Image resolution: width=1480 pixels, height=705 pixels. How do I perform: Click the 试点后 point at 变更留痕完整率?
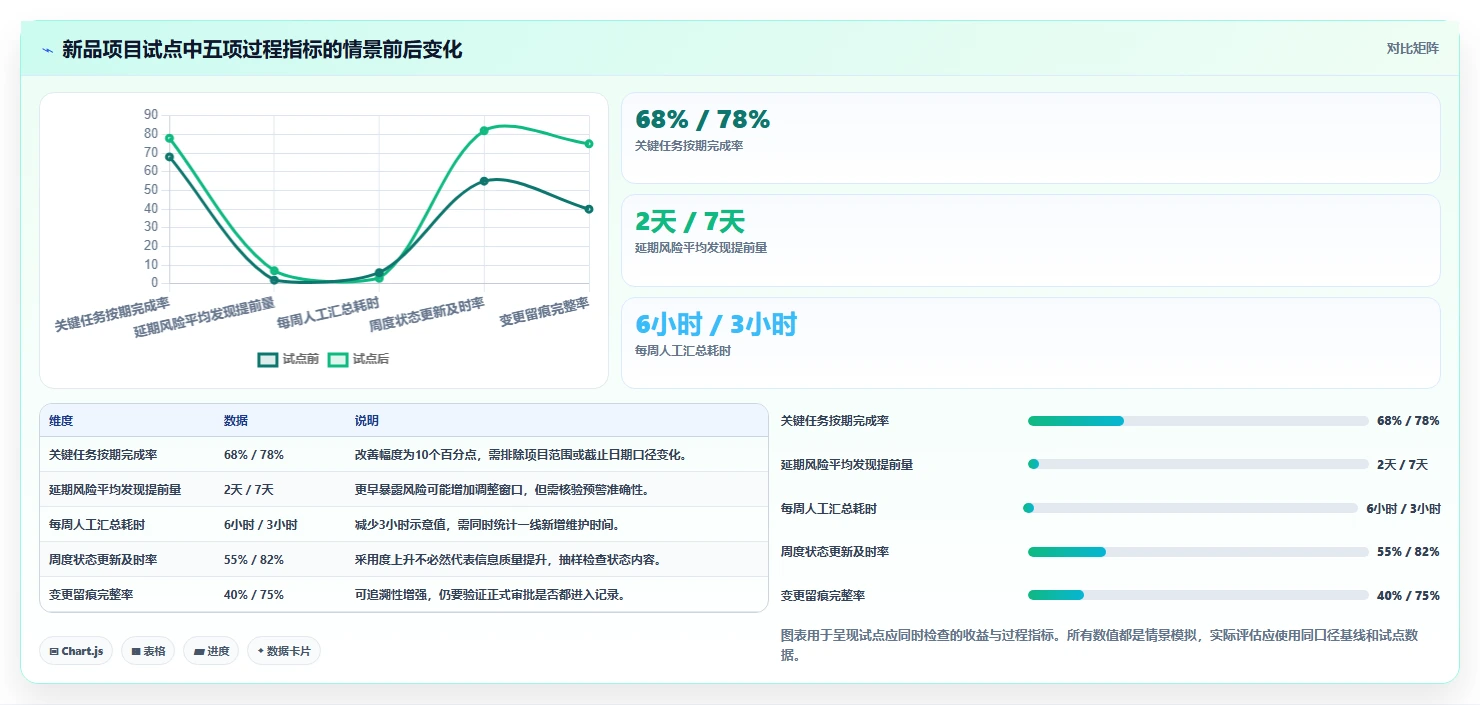click(589, 144)
